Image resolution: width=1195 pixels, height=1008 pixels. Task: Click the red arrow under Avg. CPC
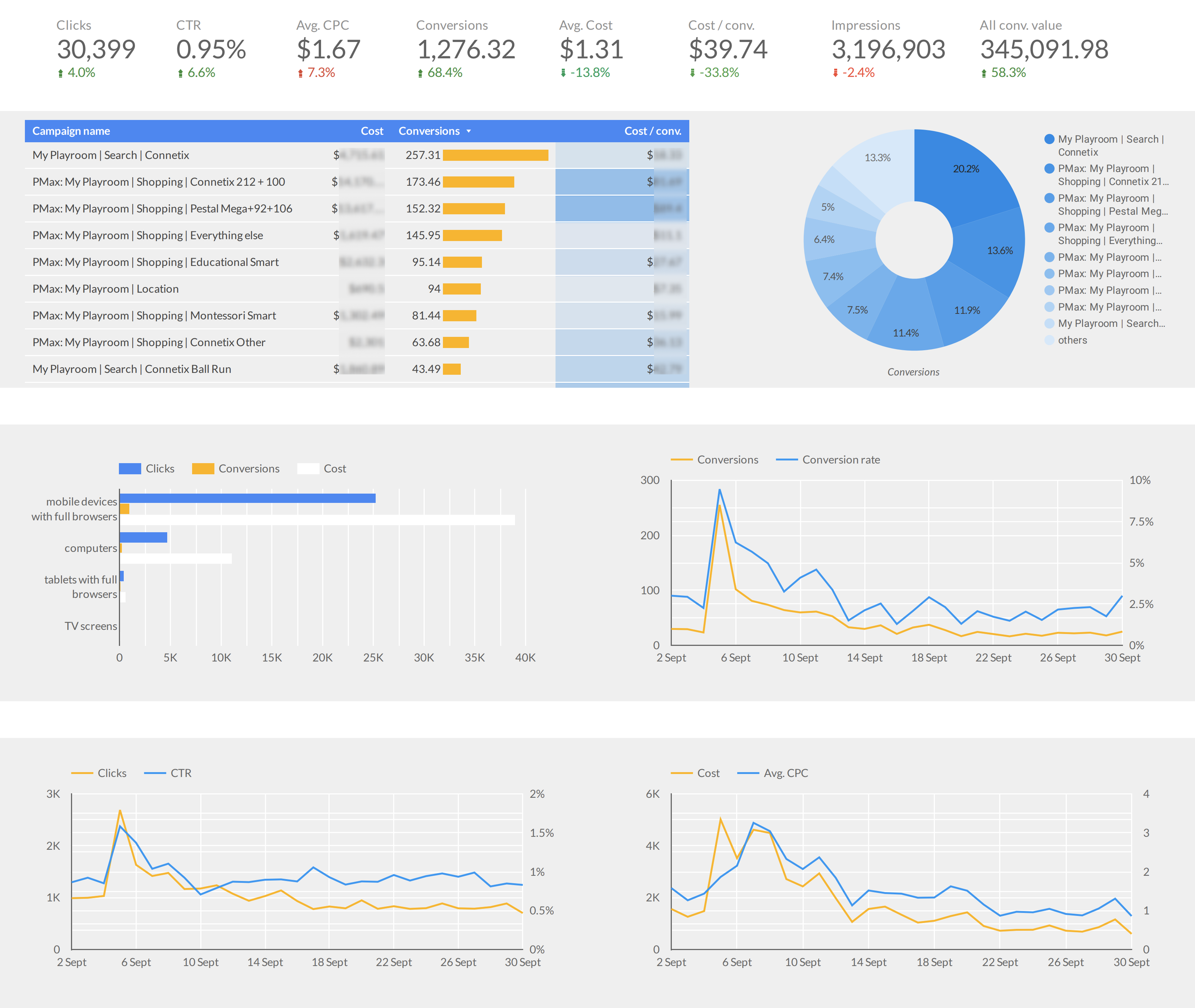click(300, 73)
